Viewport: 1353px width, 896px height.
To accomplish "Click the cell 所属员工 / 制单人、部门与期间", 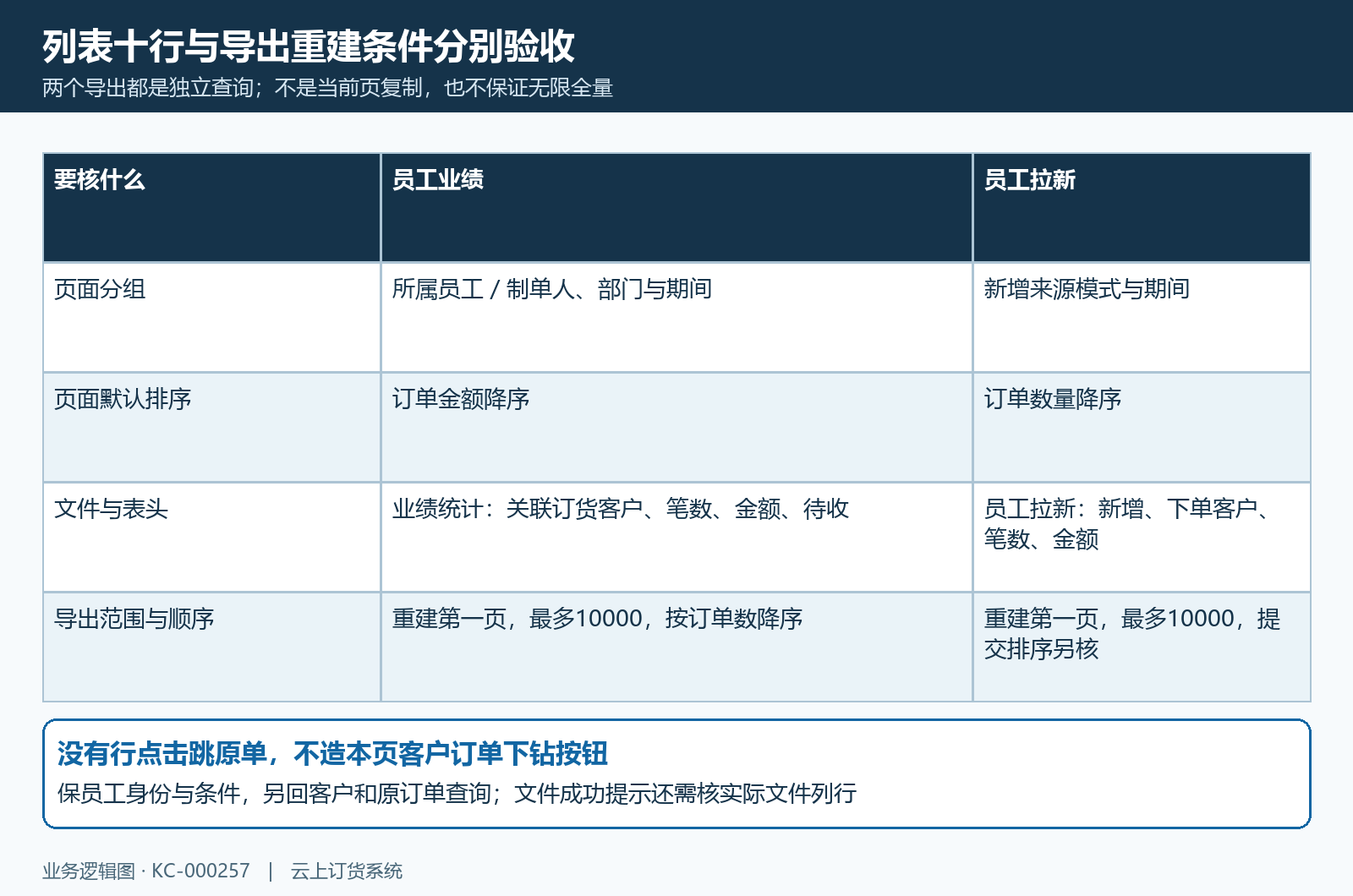I will tap(676, 318).
